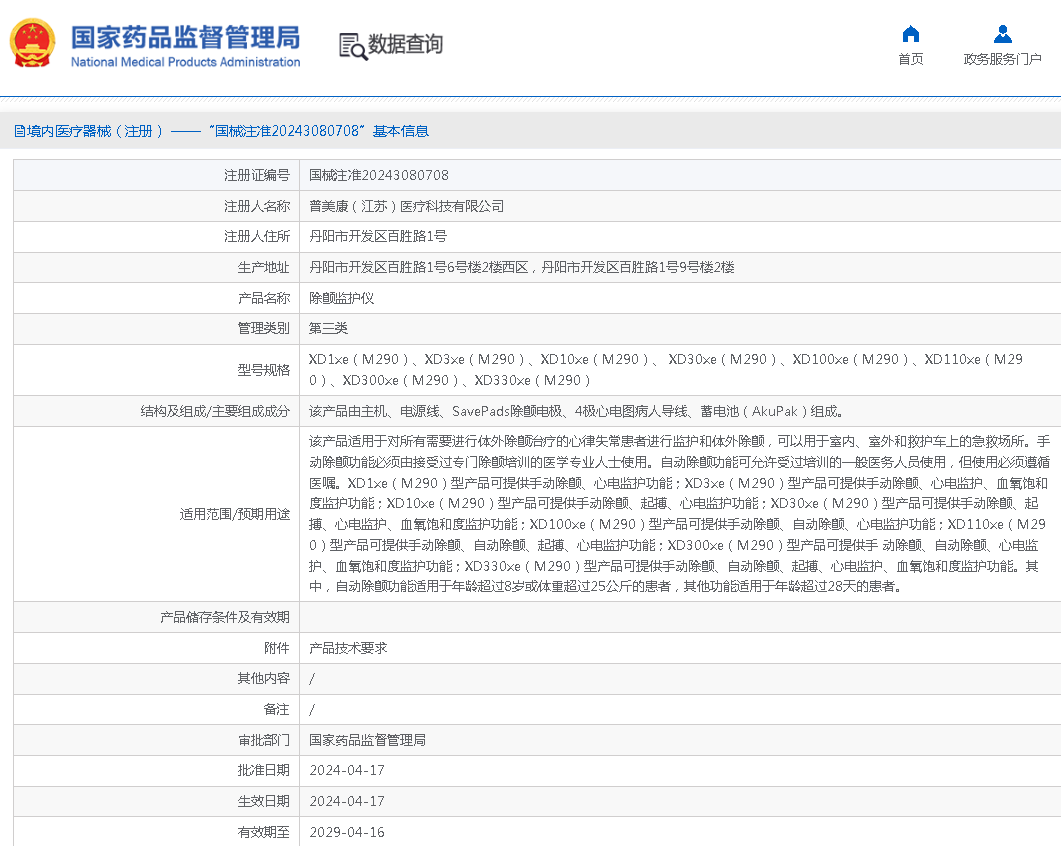Click the 管理类别 label cell
1061x846 pixels.
[x=157, y=328]
